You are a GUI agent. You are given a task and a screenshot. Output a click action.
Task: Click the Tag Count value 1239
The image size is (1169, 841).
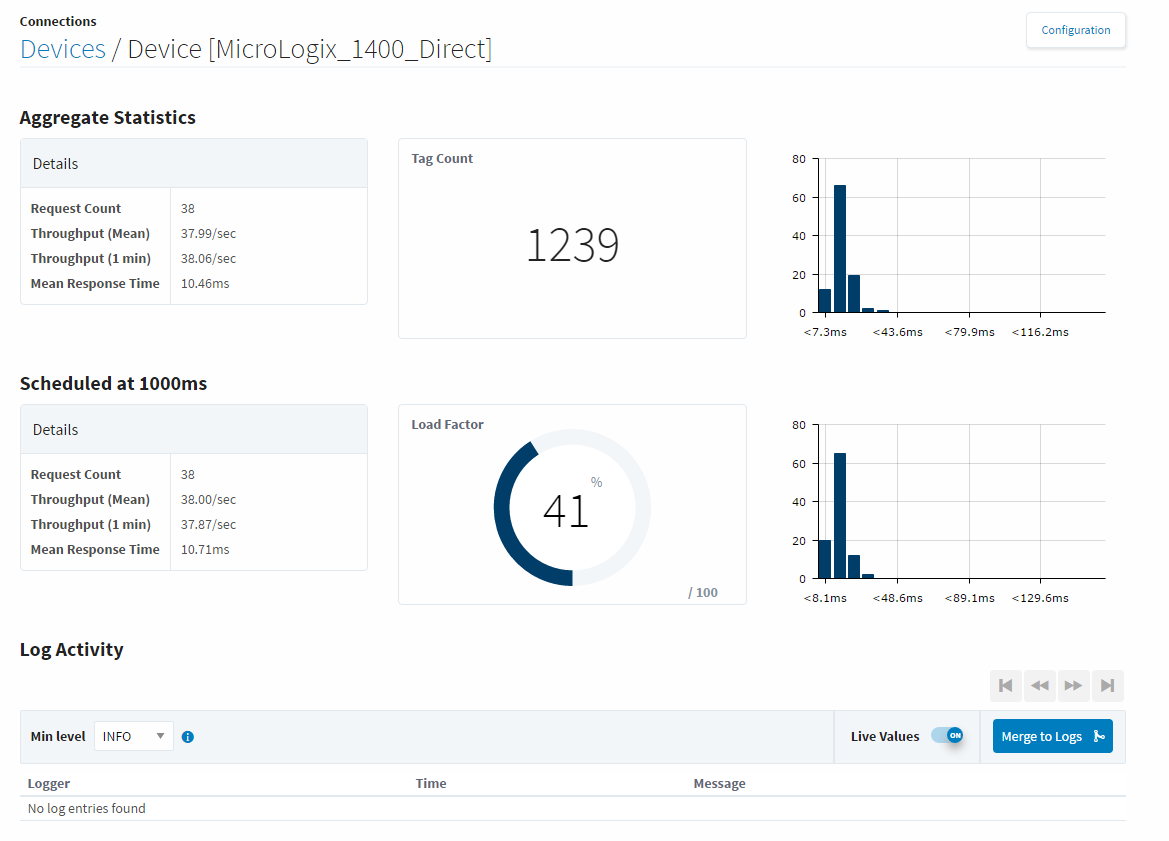[x=572, y=245]
